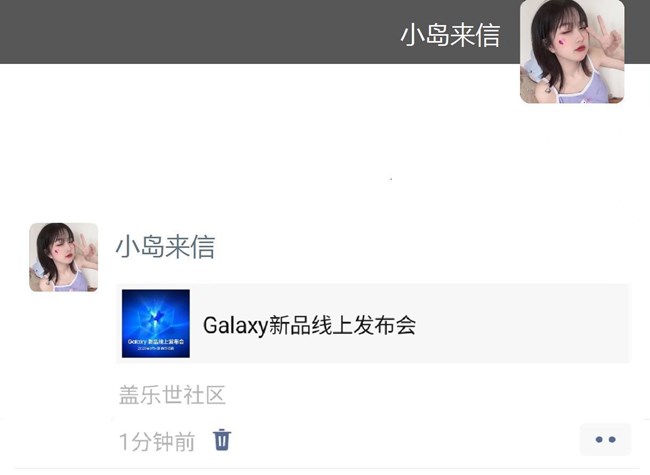
Task: Open the Galaxy新品线上发布会 link title
Action: click(x=309, y=325)
